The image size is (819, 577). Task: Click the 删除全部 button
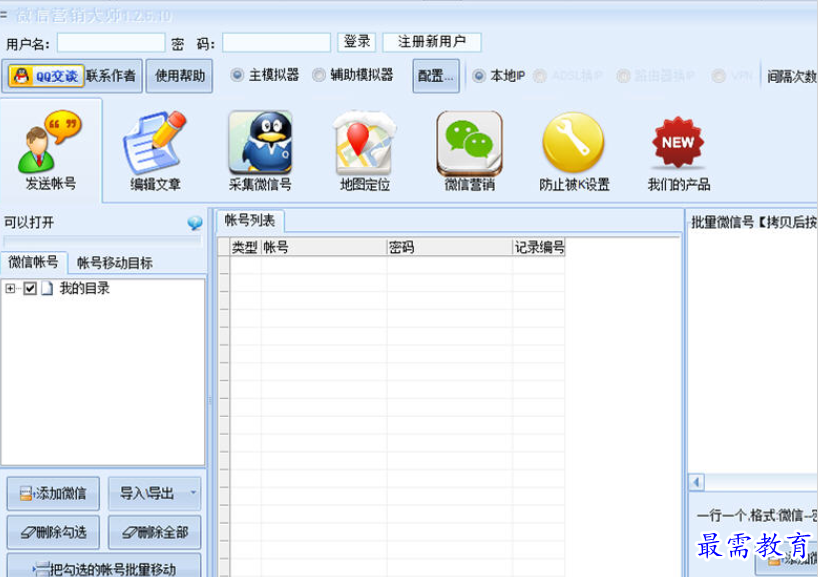(155, 533)
